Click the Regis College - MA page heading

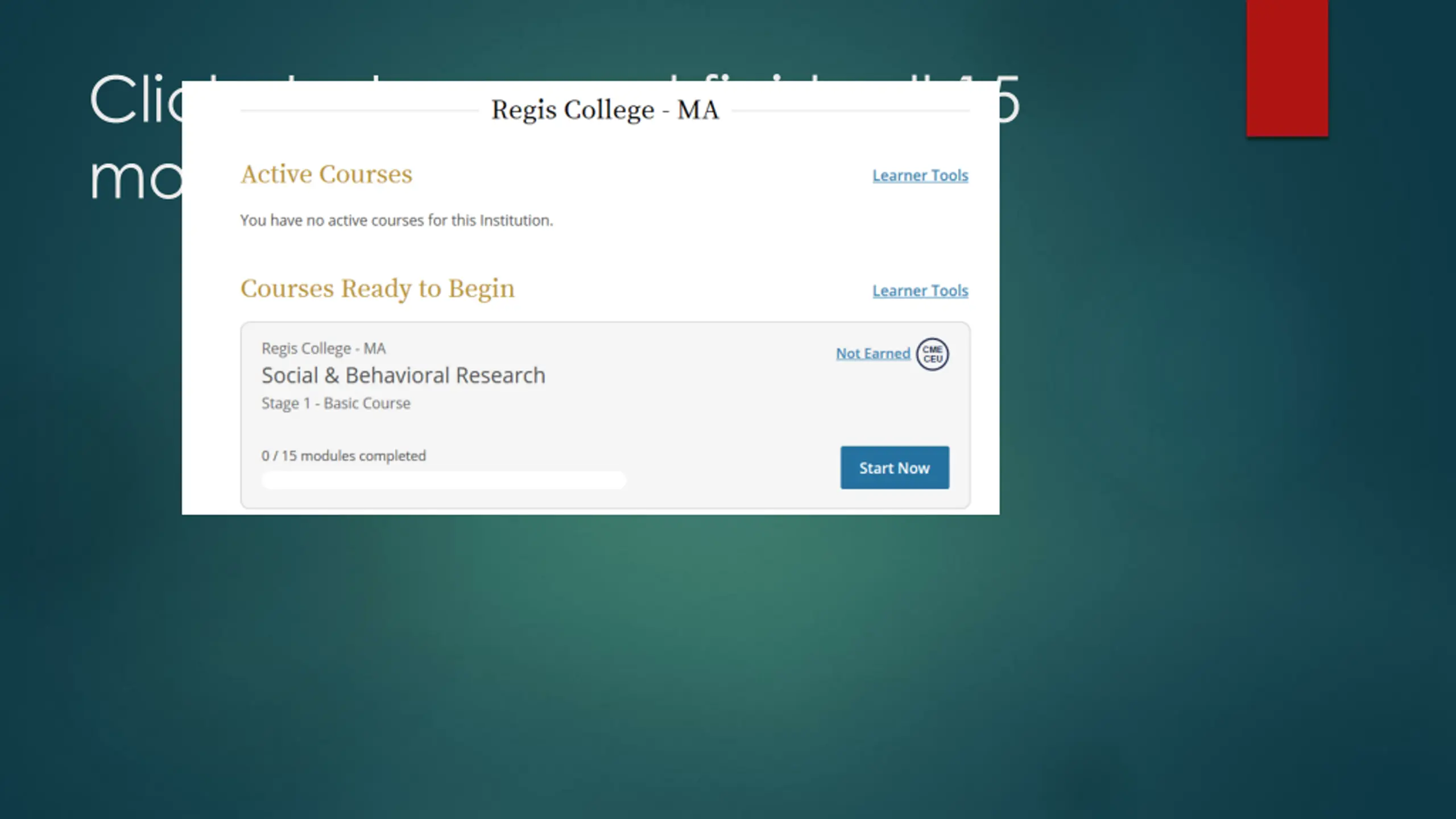[605, 110]
